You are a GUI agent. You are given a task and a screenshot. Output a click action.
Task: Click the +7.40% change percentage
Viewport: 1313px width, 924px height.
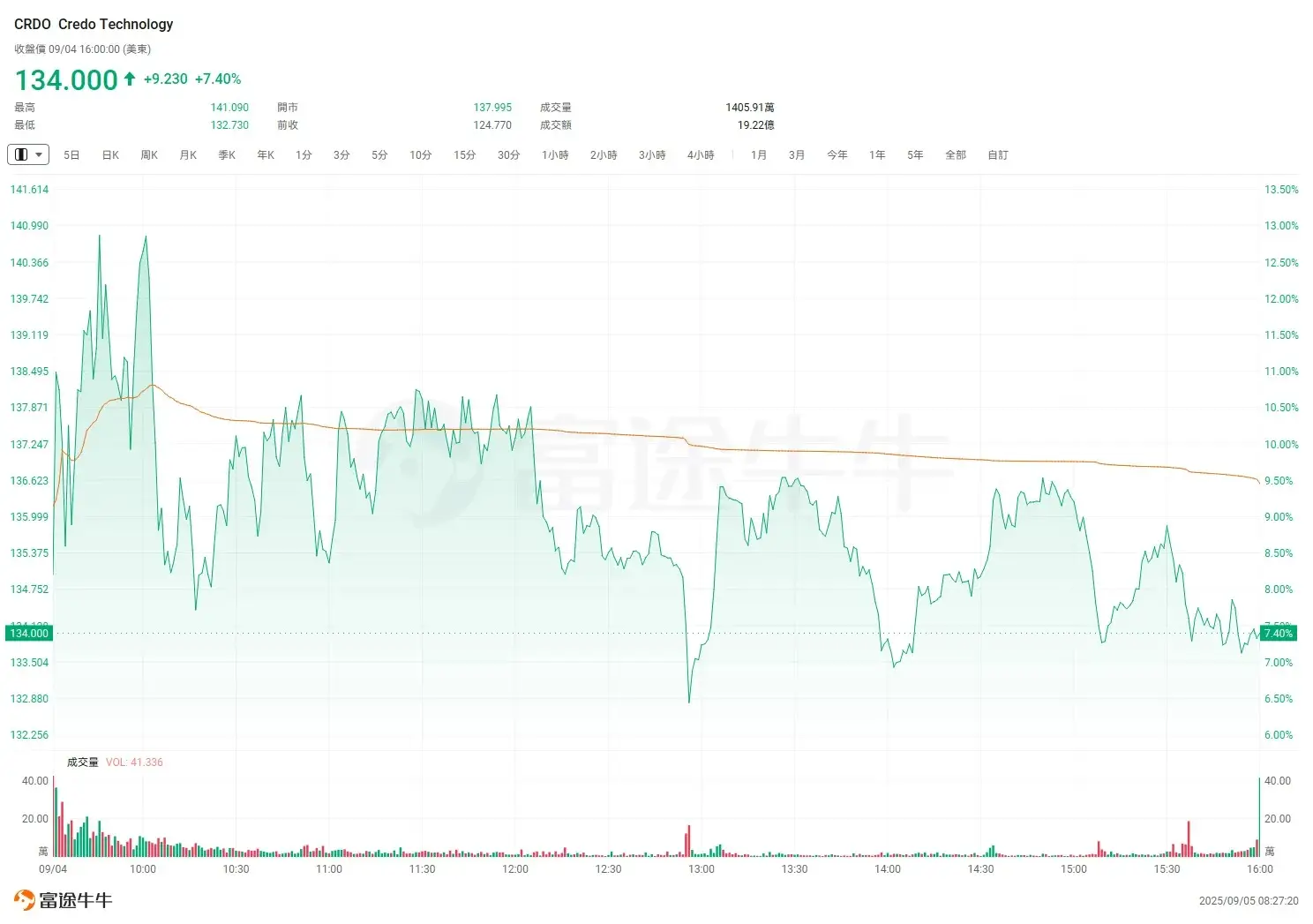tap(218, 79)
